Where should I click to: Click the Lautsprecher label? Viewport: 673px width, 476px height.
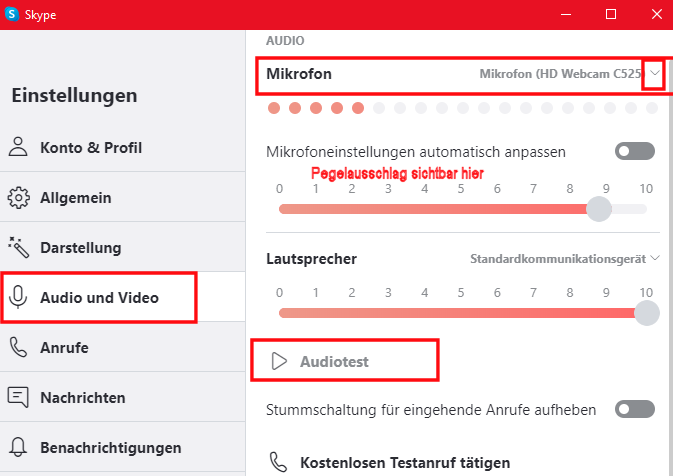[311, 259]
